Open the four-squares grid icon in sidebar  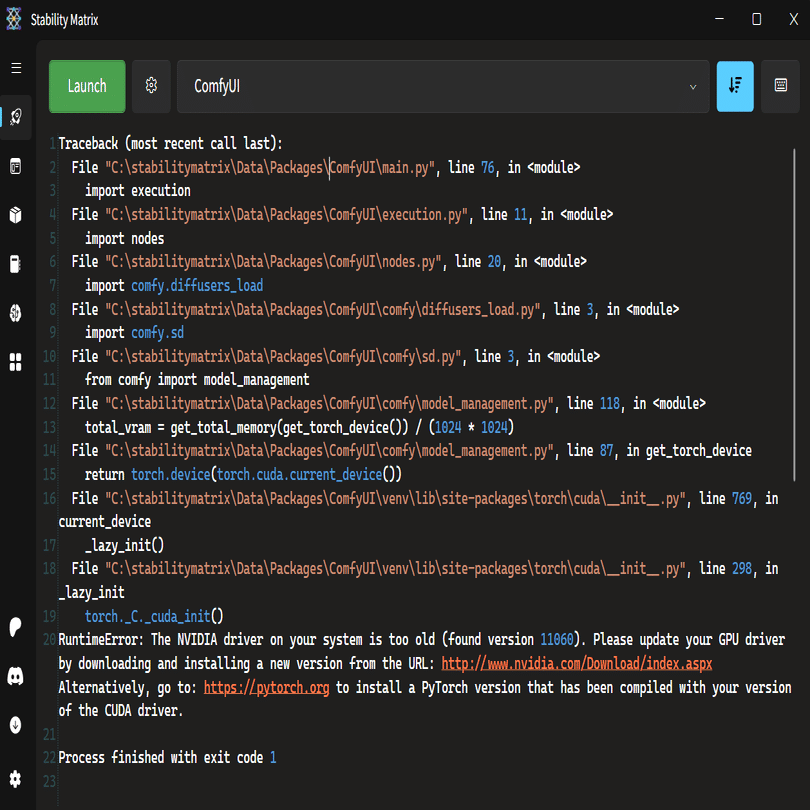click(16, 362)
